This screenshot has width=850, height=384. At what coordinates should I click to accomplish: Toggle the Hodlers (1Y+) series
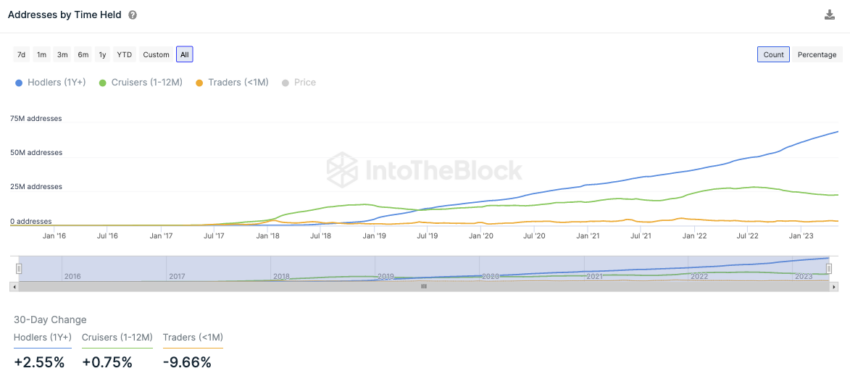(50, 83)
